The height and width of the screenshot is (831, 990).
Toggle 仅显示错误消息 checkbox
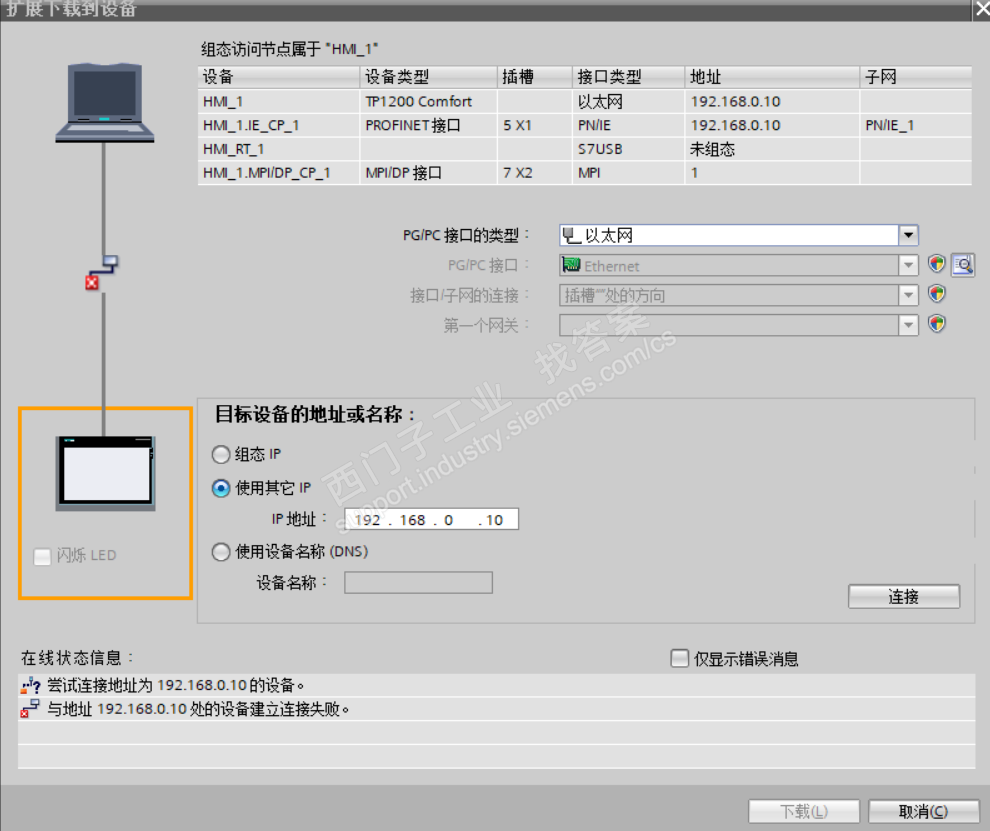679,658
